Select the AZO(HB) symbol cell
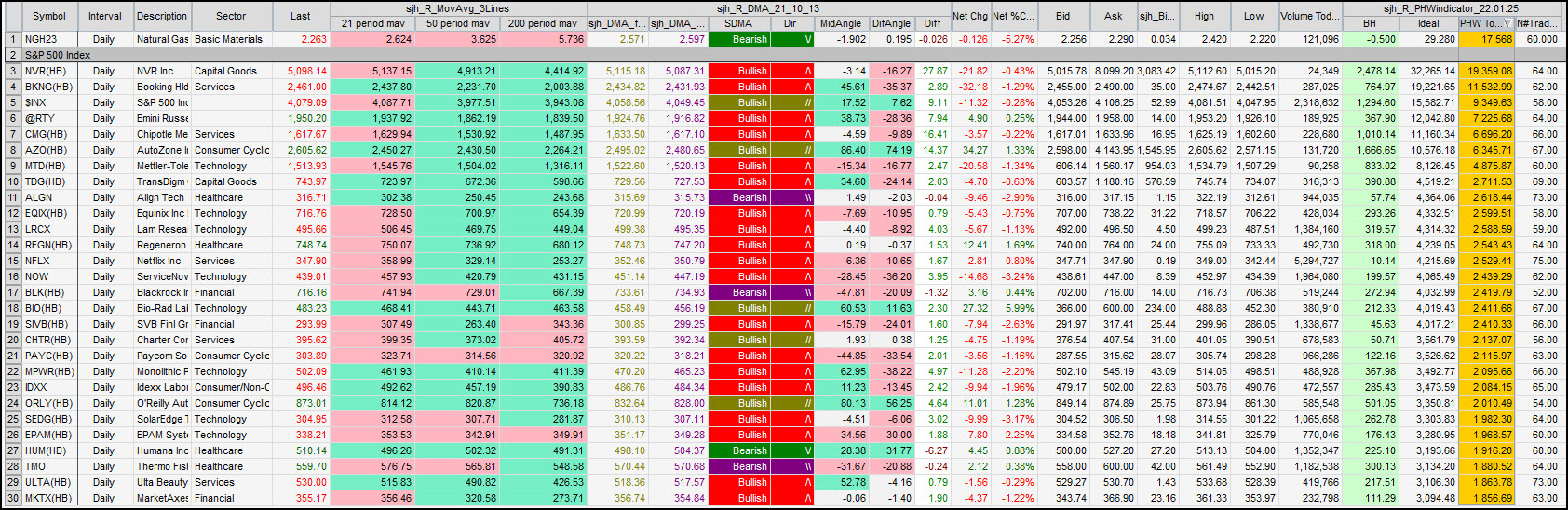Screen dimensions: 1568x510 48,150
